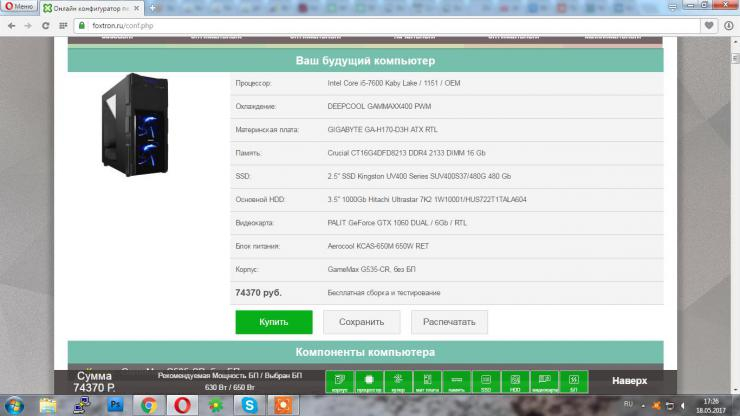The width and height of the screenshot is (740, 416).
Task: Go to the HDD component icon
Action: pos(515,381)
